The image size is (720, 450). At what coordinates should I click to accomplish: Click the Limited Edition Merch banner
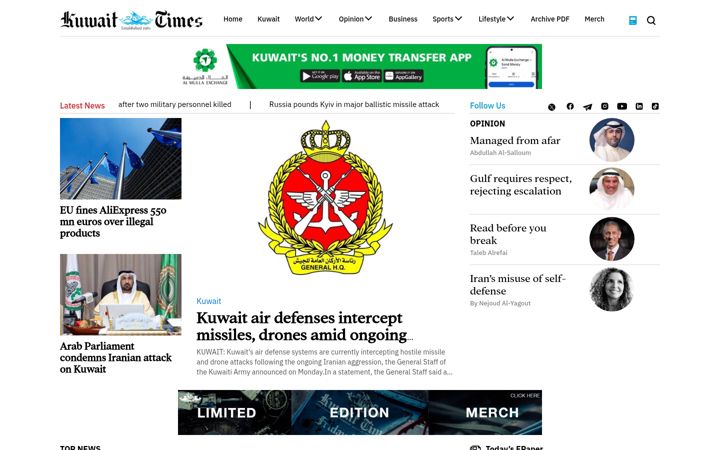(x=360, y=412)
